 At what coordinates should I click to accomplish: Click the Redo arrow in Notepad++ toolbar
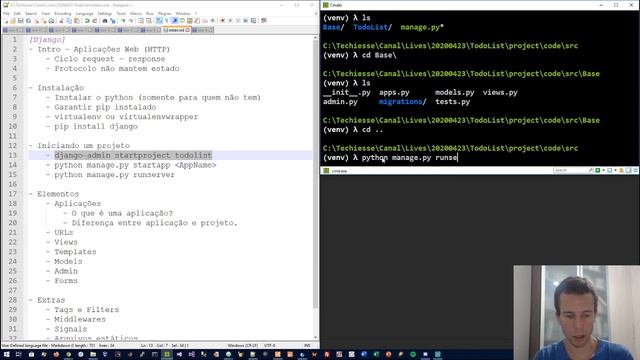pos(95,20)
